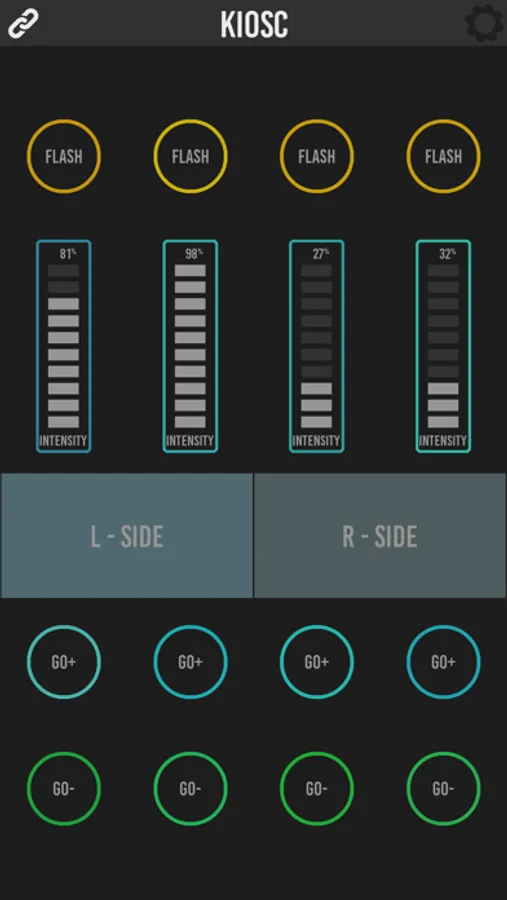Tap the third FLASH circle button

(x=317, y=156)
